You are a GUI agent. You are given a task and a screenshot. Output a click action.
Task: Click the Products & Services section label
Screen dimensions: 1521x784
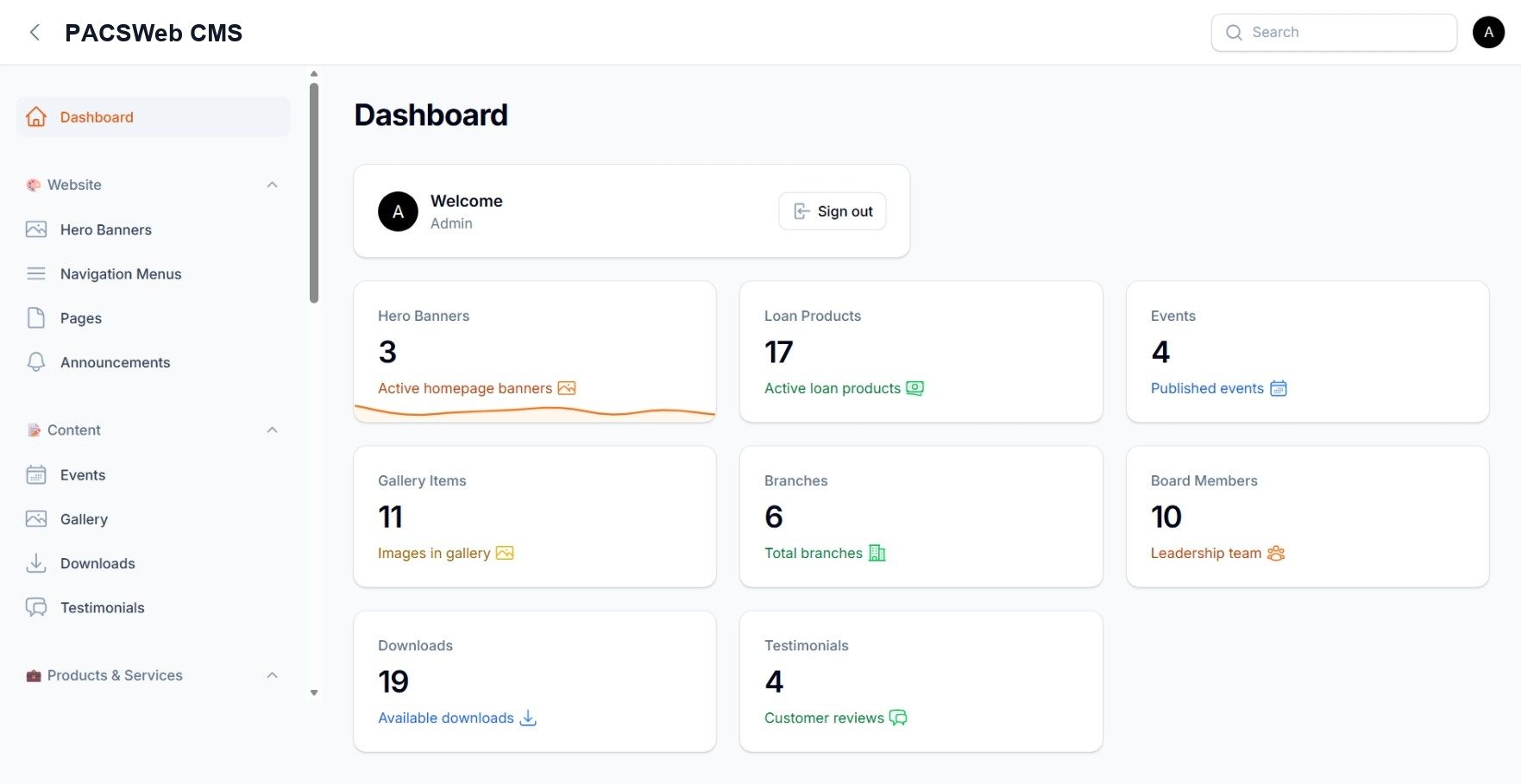[x=115, y=675]
